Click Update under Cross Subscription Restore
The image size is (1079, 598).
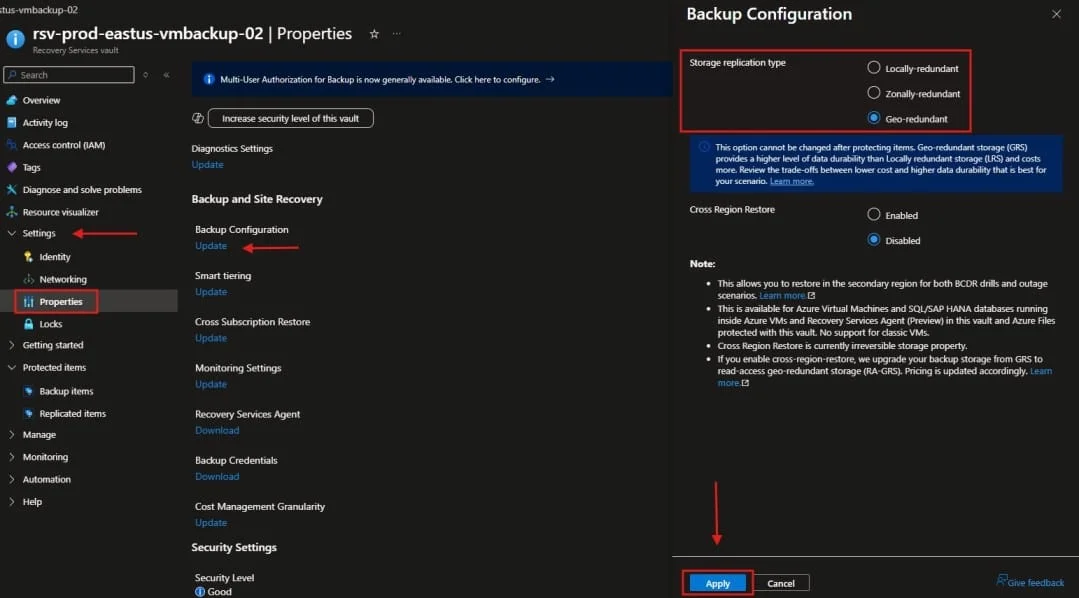[211, 339]
